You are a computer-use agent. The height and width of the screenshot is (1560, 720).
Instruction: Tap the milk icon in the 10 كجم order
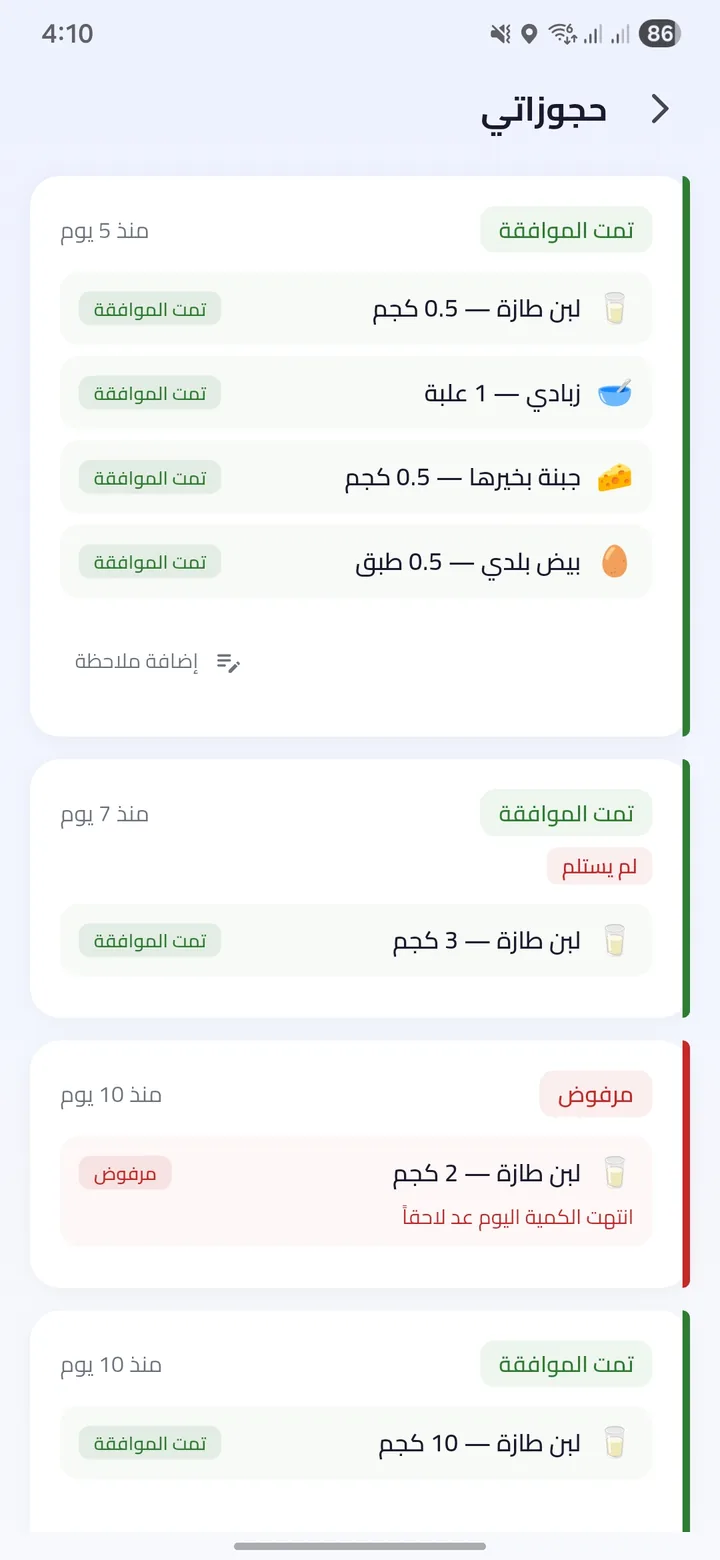click(615, 1443)
